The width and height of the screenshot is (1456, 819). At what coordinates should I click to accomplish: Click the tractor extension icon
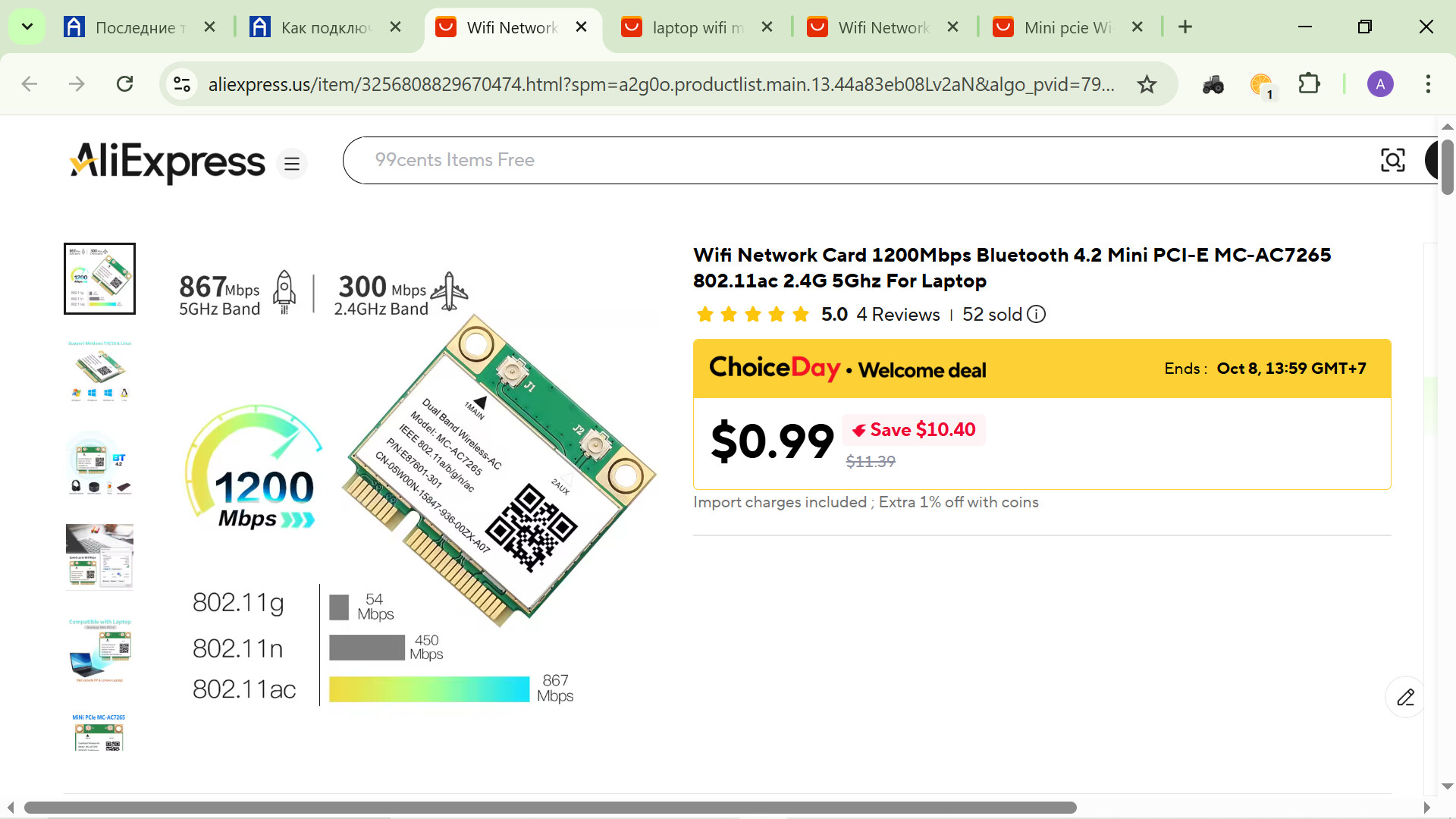pos(1213,84)
